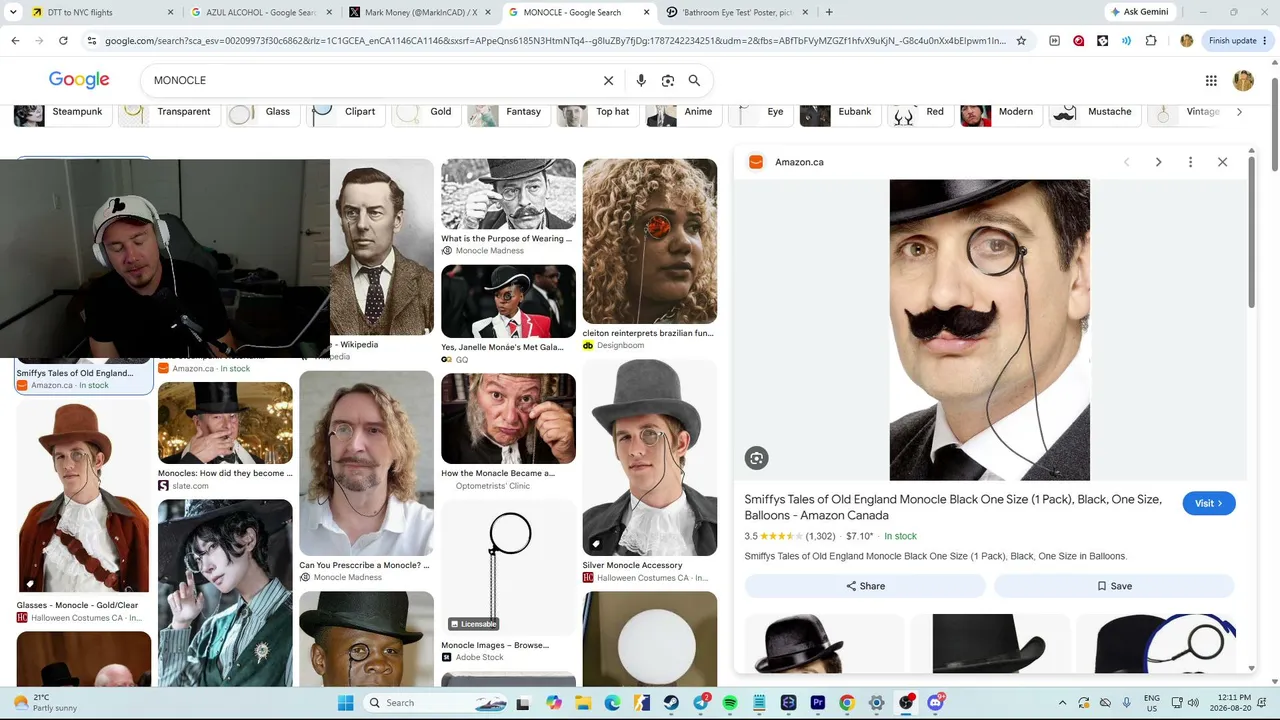
Task: Go back to the previous page
Action: point(15,41)
